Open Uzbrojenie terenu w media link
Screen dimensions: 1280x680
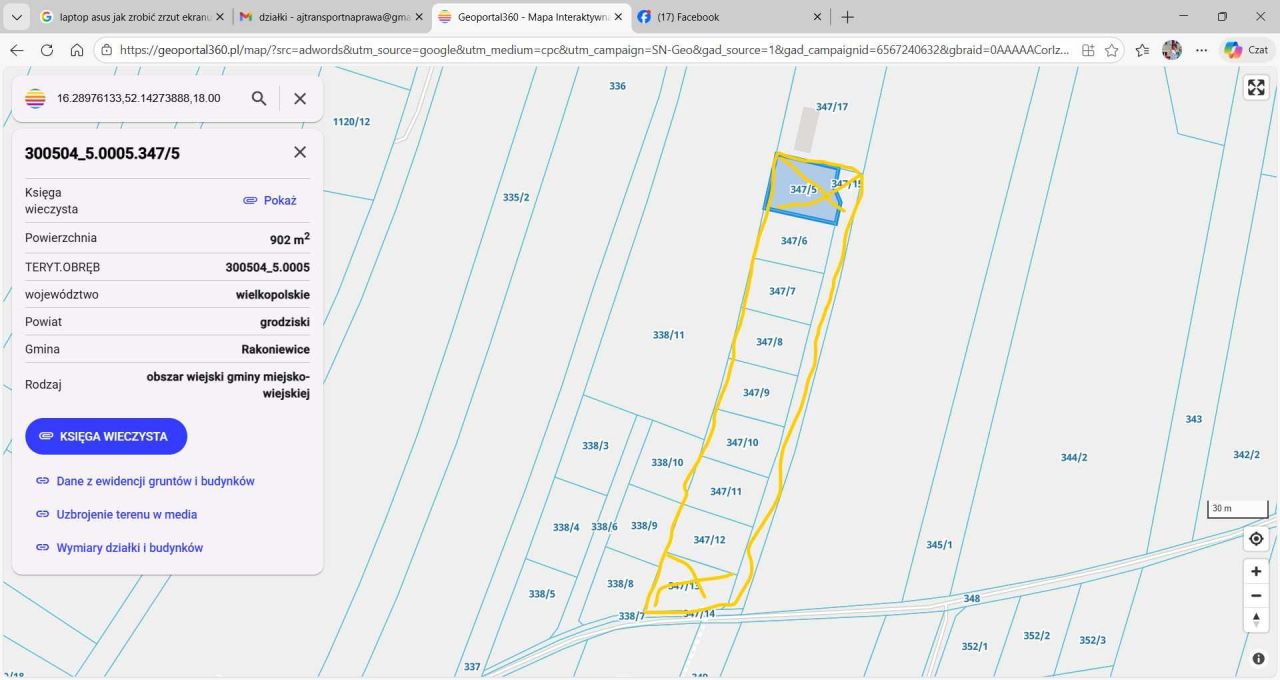tap(126, 514)
